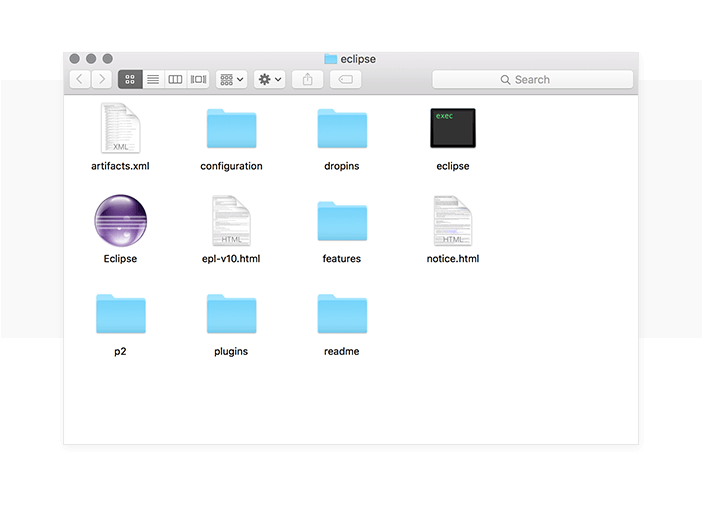Click the 'readme' folder name
Screen dimensions: 702x506
click(x=342, y=352)
